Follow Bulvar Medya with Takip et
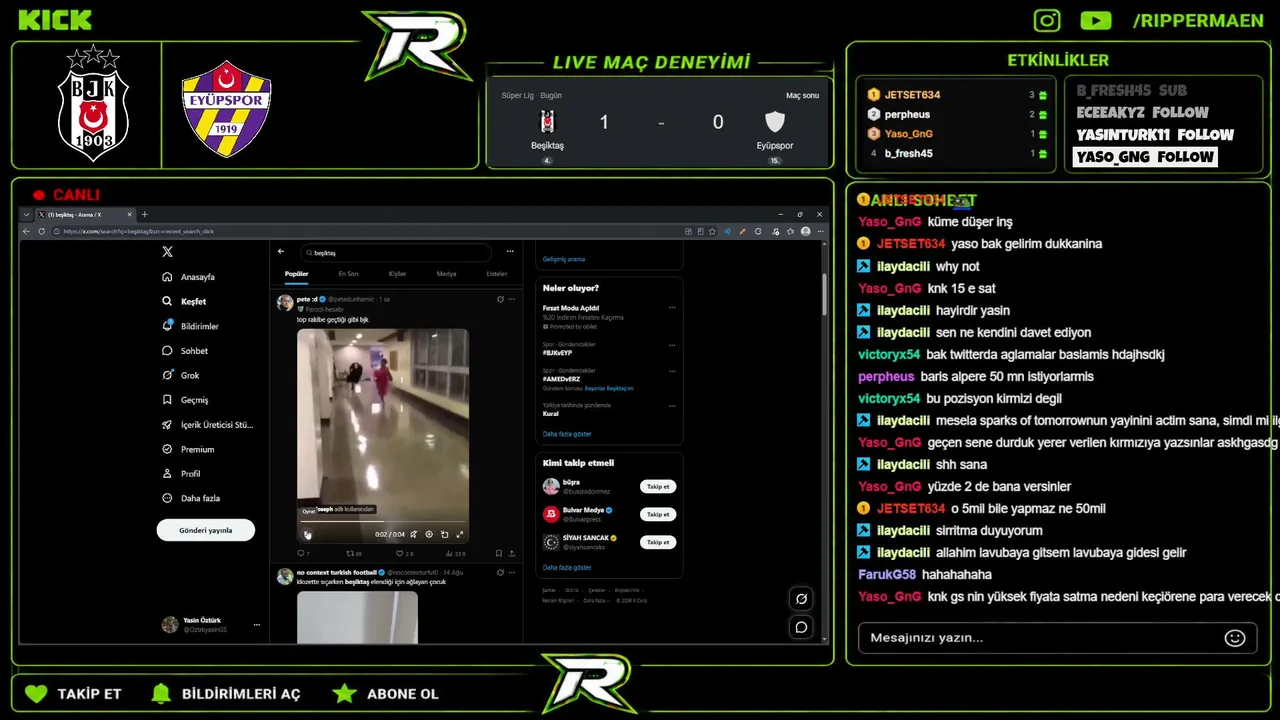The width and height of the screenshot is (1280, 720). 658,514
